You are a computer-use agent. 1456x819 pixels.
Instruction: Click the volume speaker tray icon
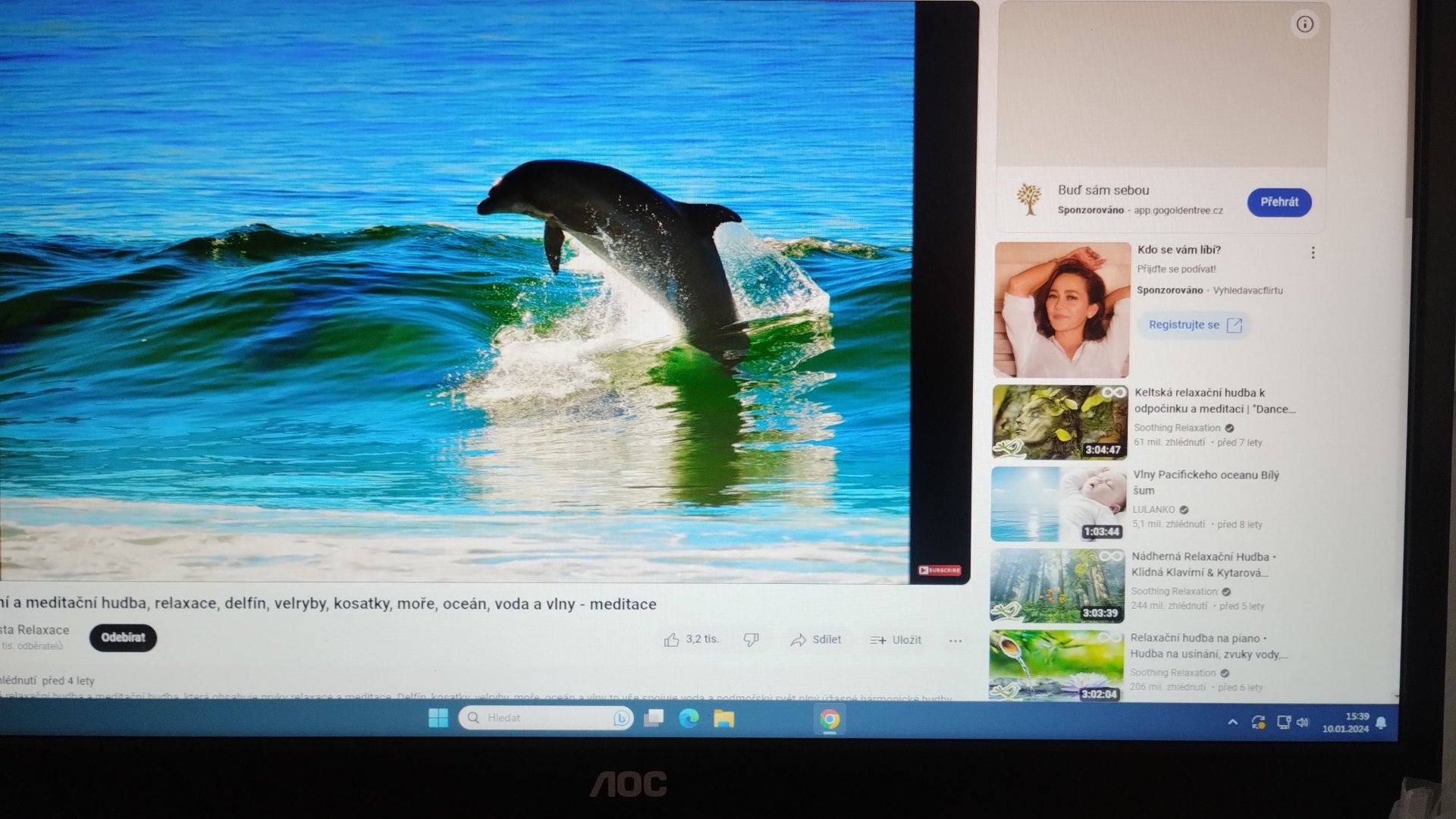(x=1303, y=723)
